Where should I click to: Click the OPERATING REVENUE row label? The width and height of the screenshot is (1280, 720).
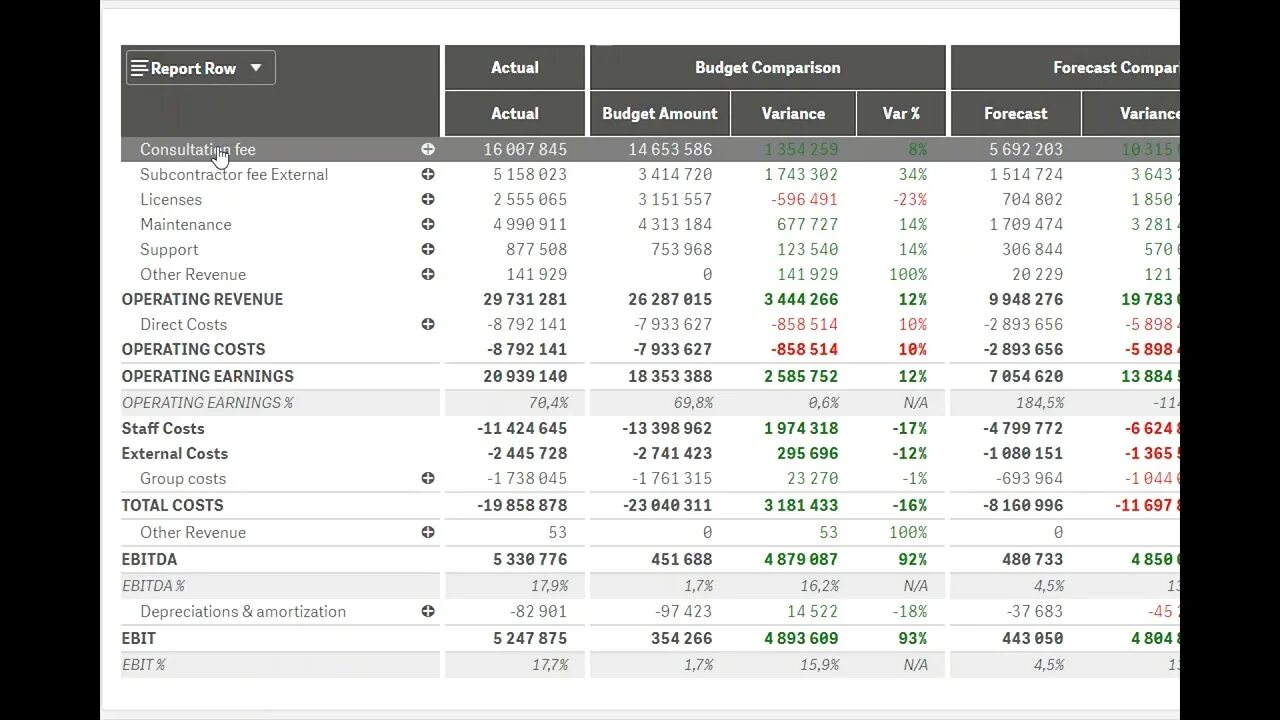pyautogui.click(x=202, y=299)
